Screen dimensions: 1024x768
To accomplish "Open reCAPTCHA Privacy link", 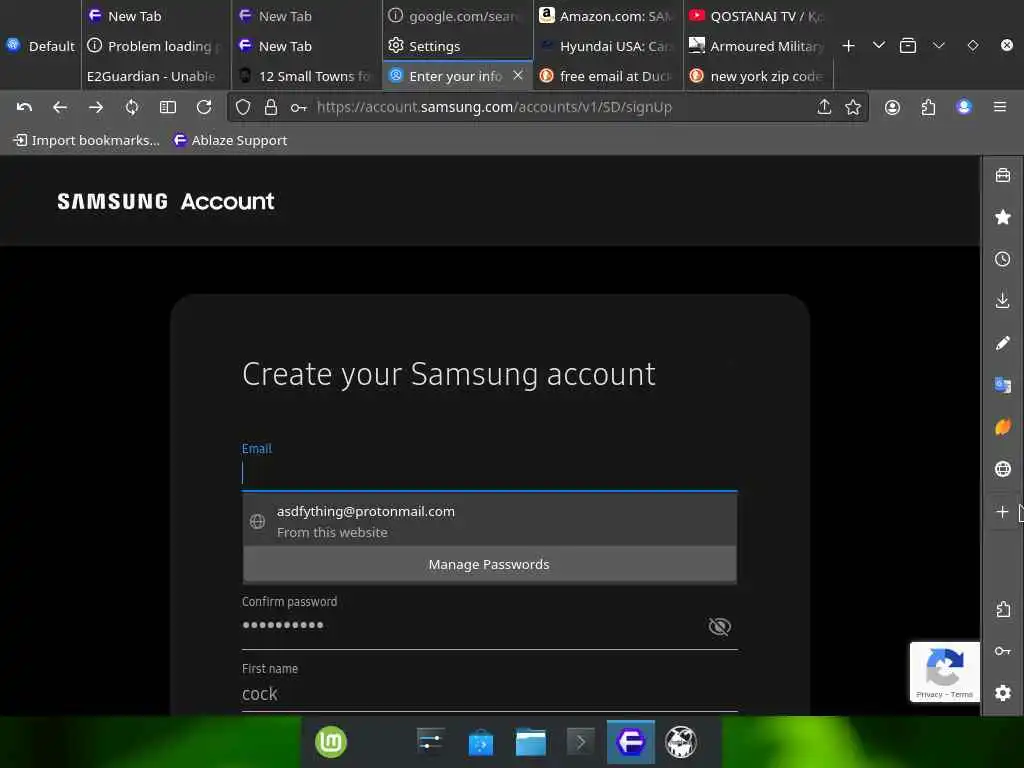I will pos(929,695).
